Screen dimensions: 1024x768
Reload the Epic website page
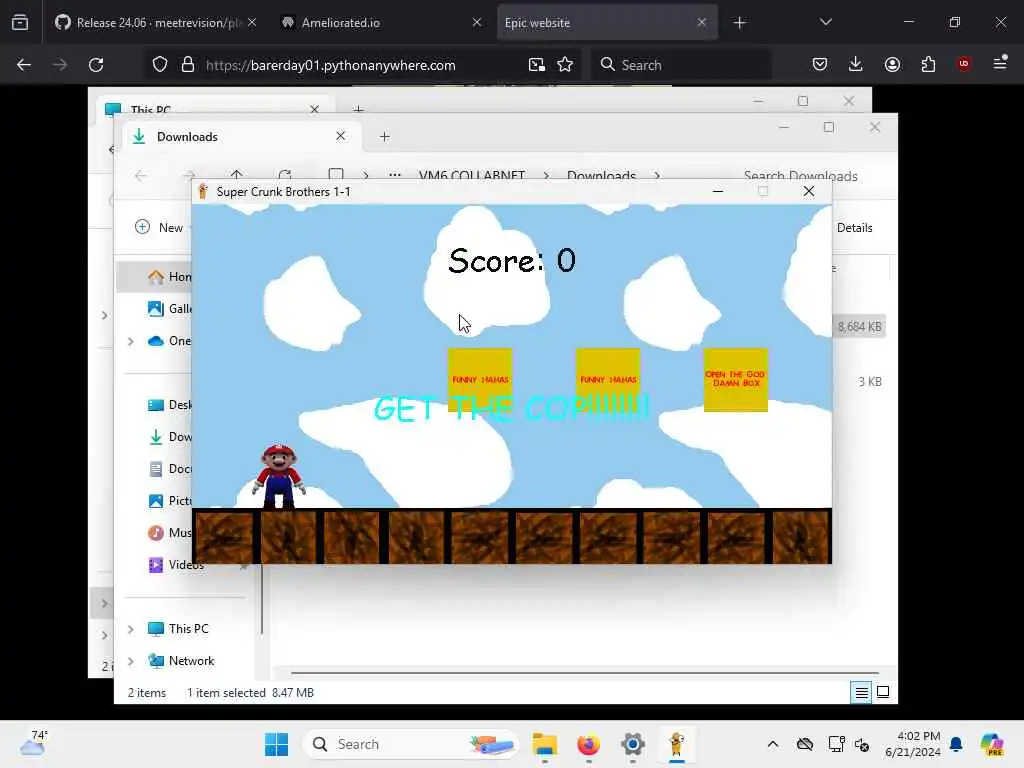pos(96,65)
